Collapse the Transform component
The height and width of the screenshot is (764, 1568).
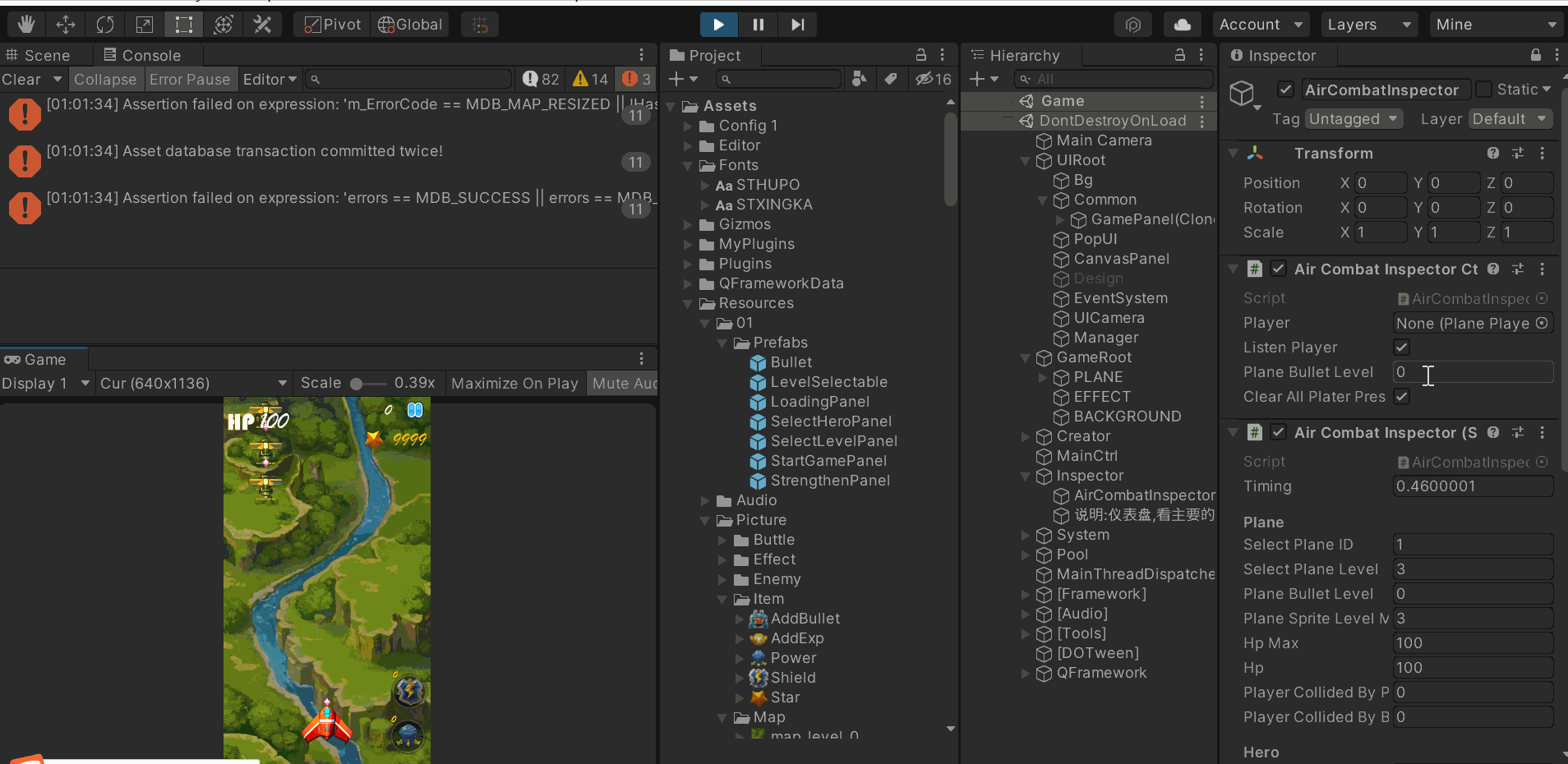[1233, 154]
